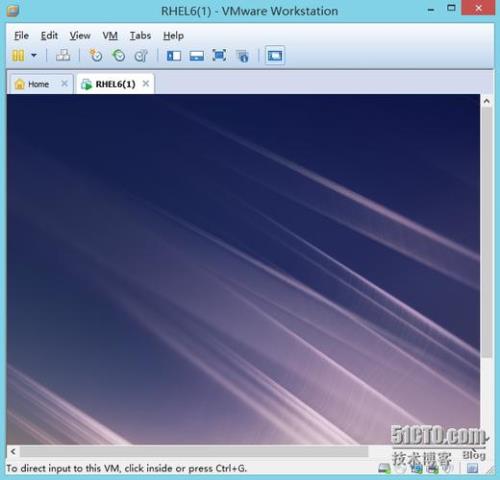The image size is (500, 480).
Task: Send Ctrl+Alt+Del using the keyboard keys icon
Action: point(63,55)
